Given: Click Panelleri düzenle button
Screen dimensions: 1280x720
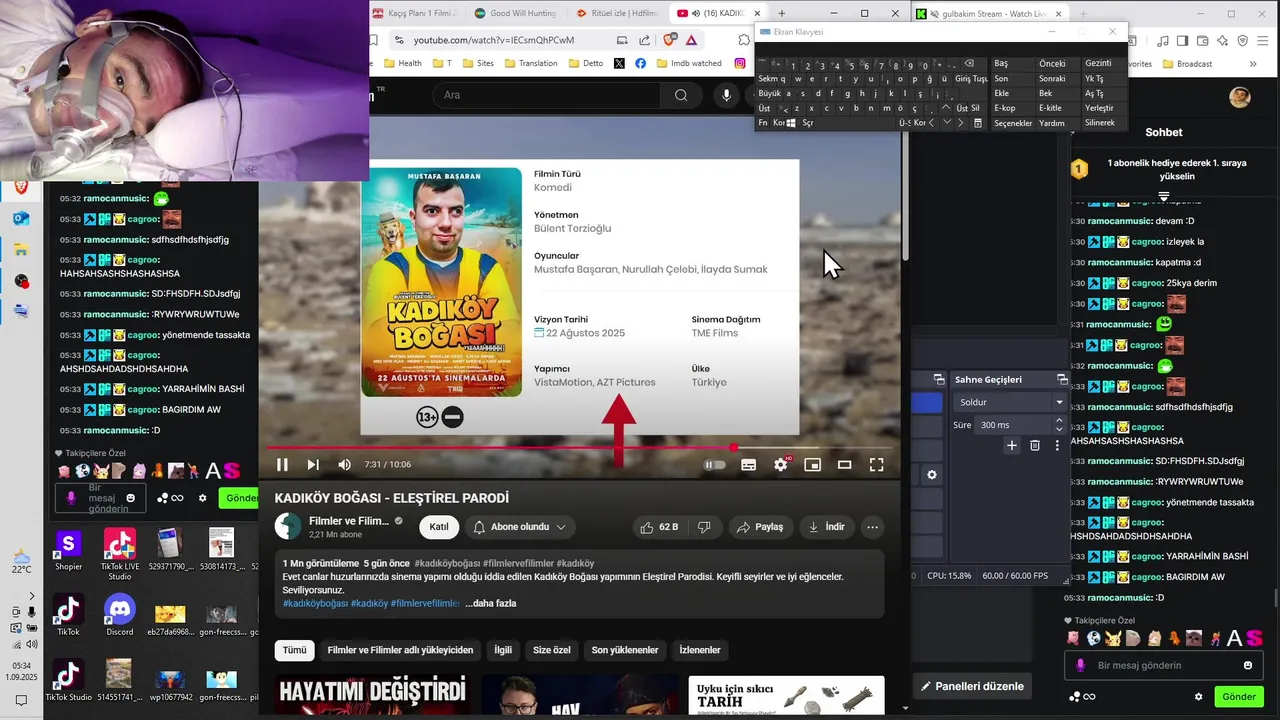Looking at the screenshot, I should pyautogui.click(x=972, y=686).
